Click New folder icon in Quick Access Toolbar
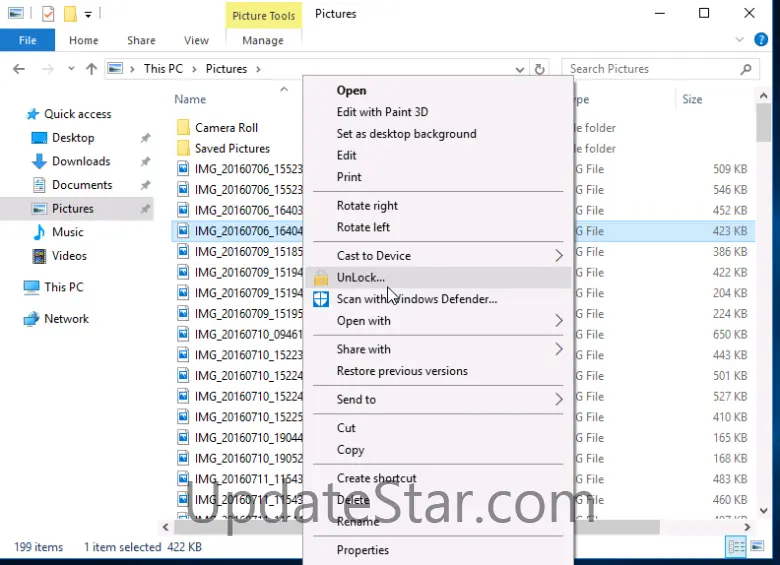The width and height of the screenshot is (780, 565). tap(70, 13)
